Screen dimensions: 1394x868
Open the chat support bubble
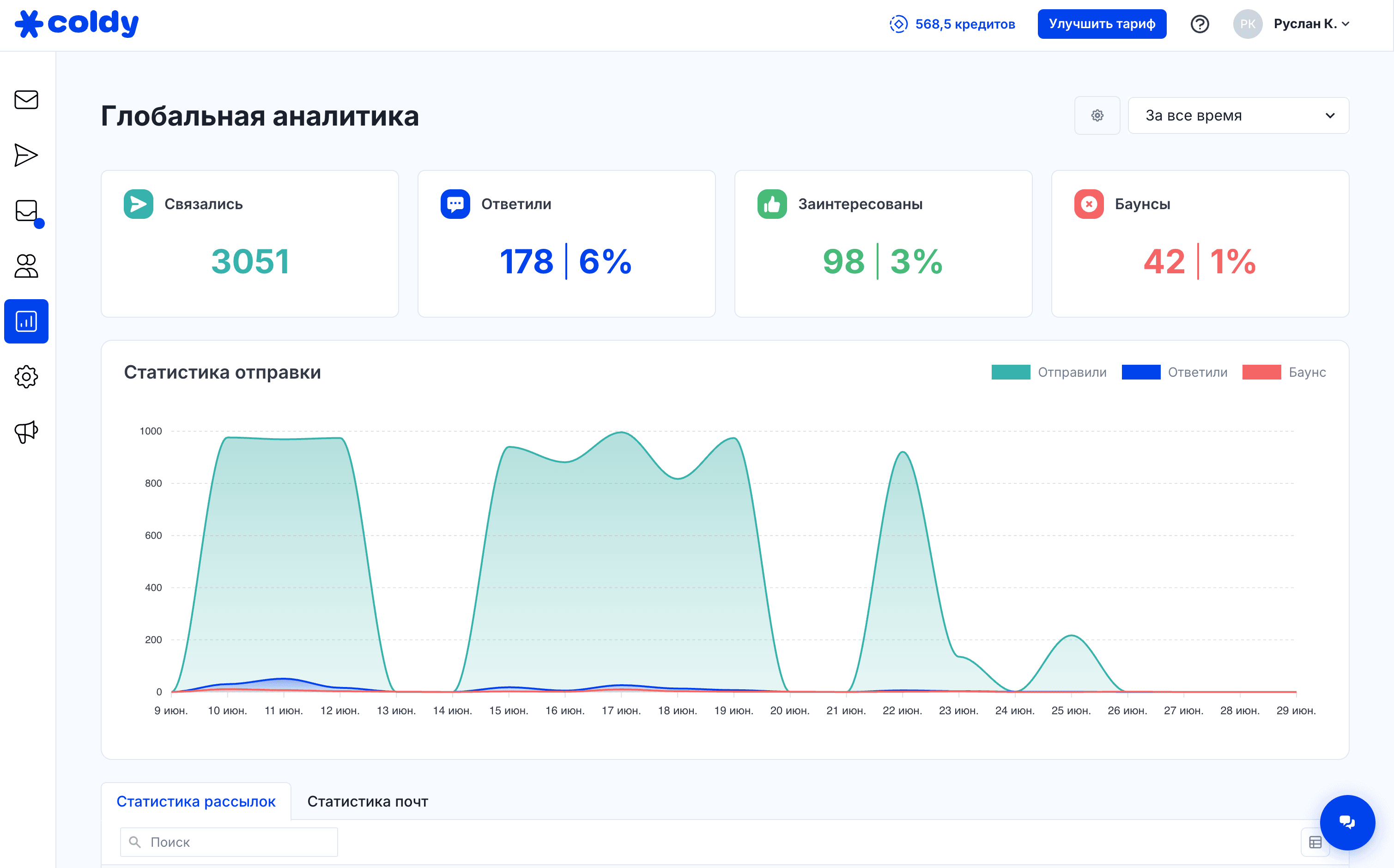[1347, 822]
